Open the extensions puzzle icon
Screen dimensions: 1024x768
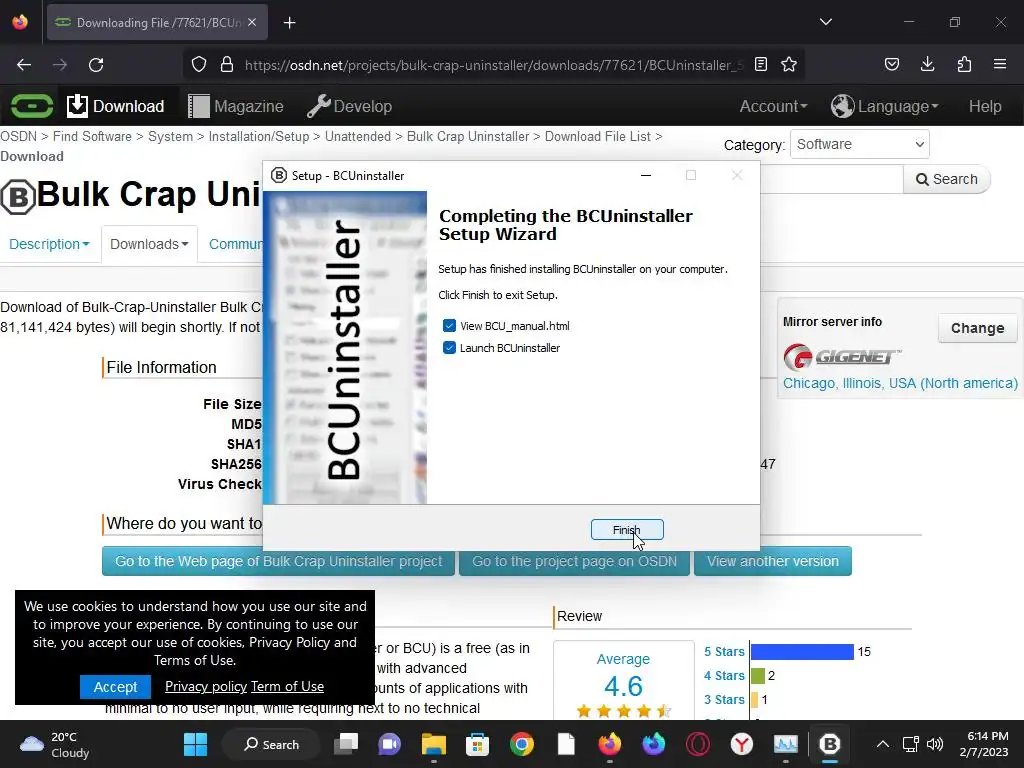tap(964, 65)
